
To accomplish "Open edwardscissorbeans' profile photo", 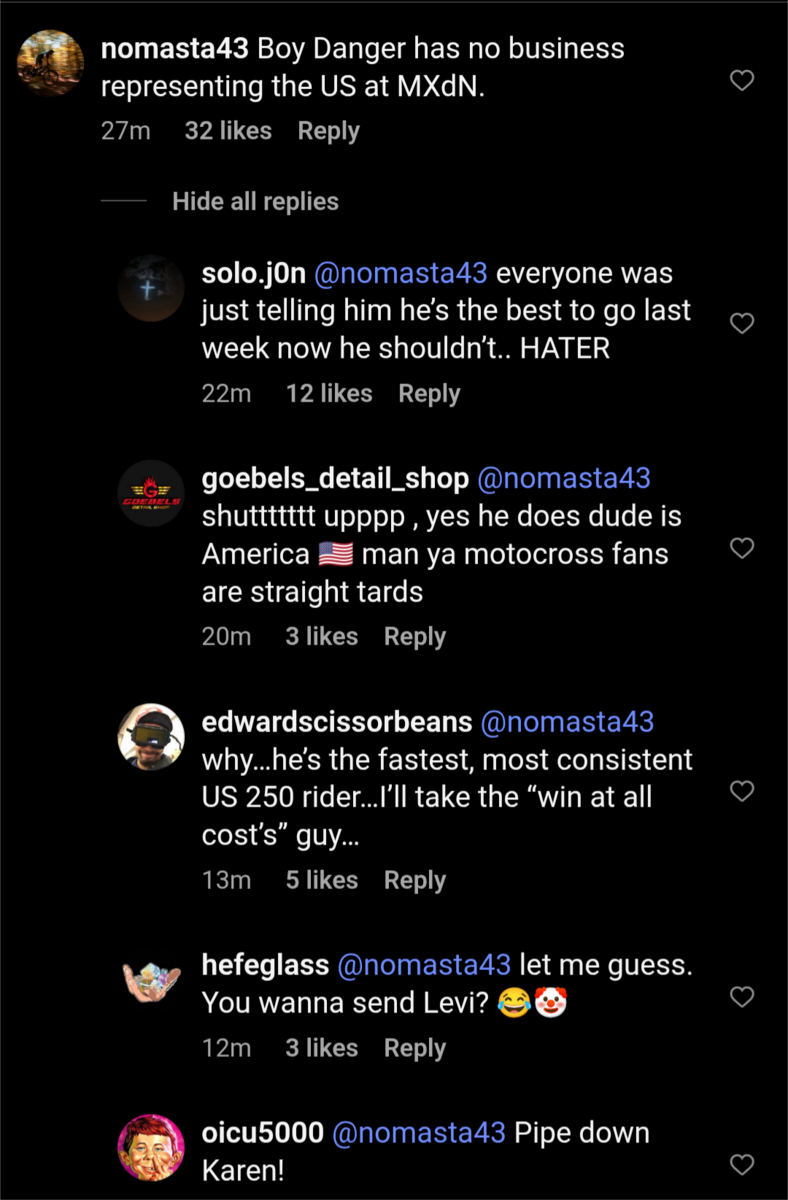I will 151,738.
